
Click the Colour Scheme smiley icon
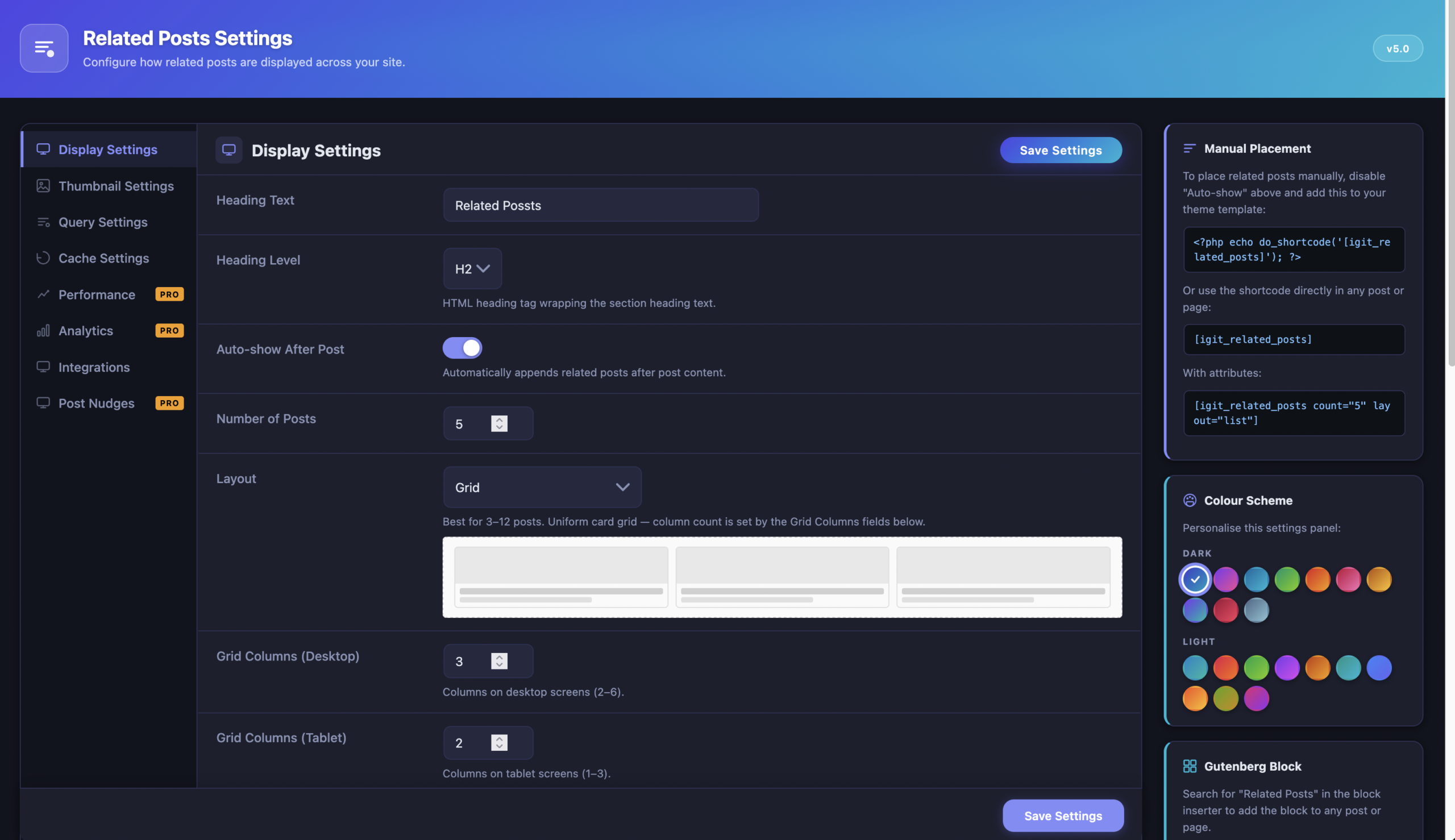[1190, 500]
